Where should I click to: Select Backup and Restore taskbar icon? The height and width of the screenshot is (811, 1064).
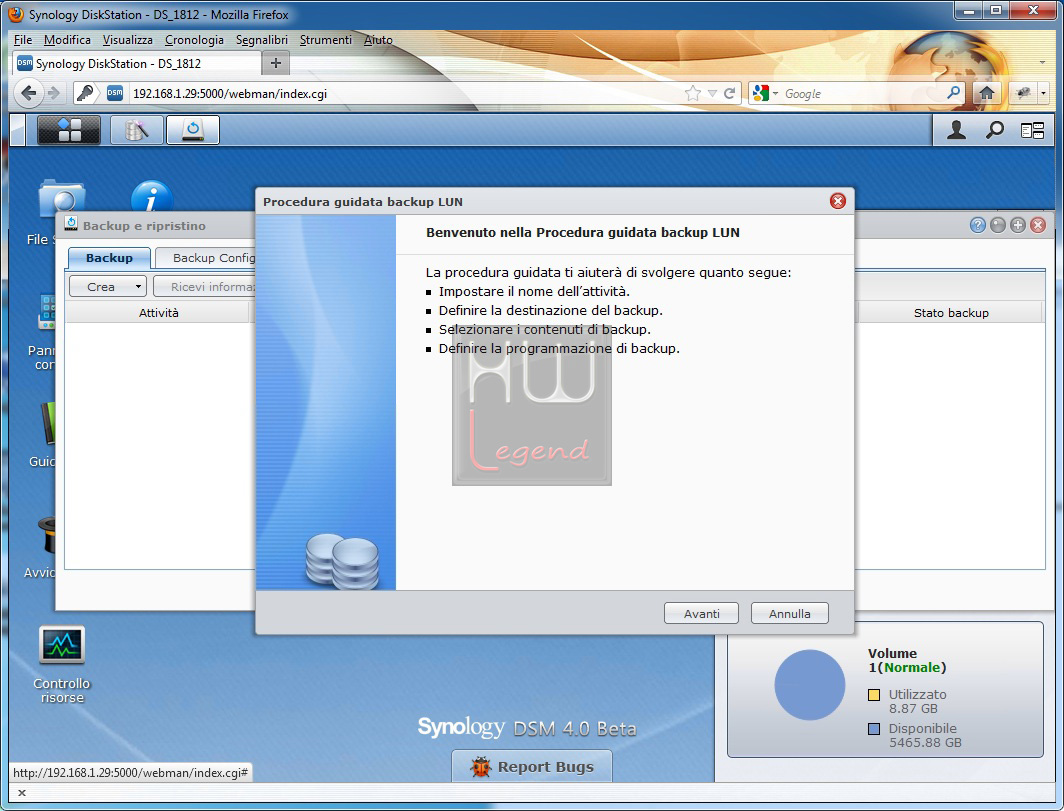pyautogui.click(x=193, y=130)
